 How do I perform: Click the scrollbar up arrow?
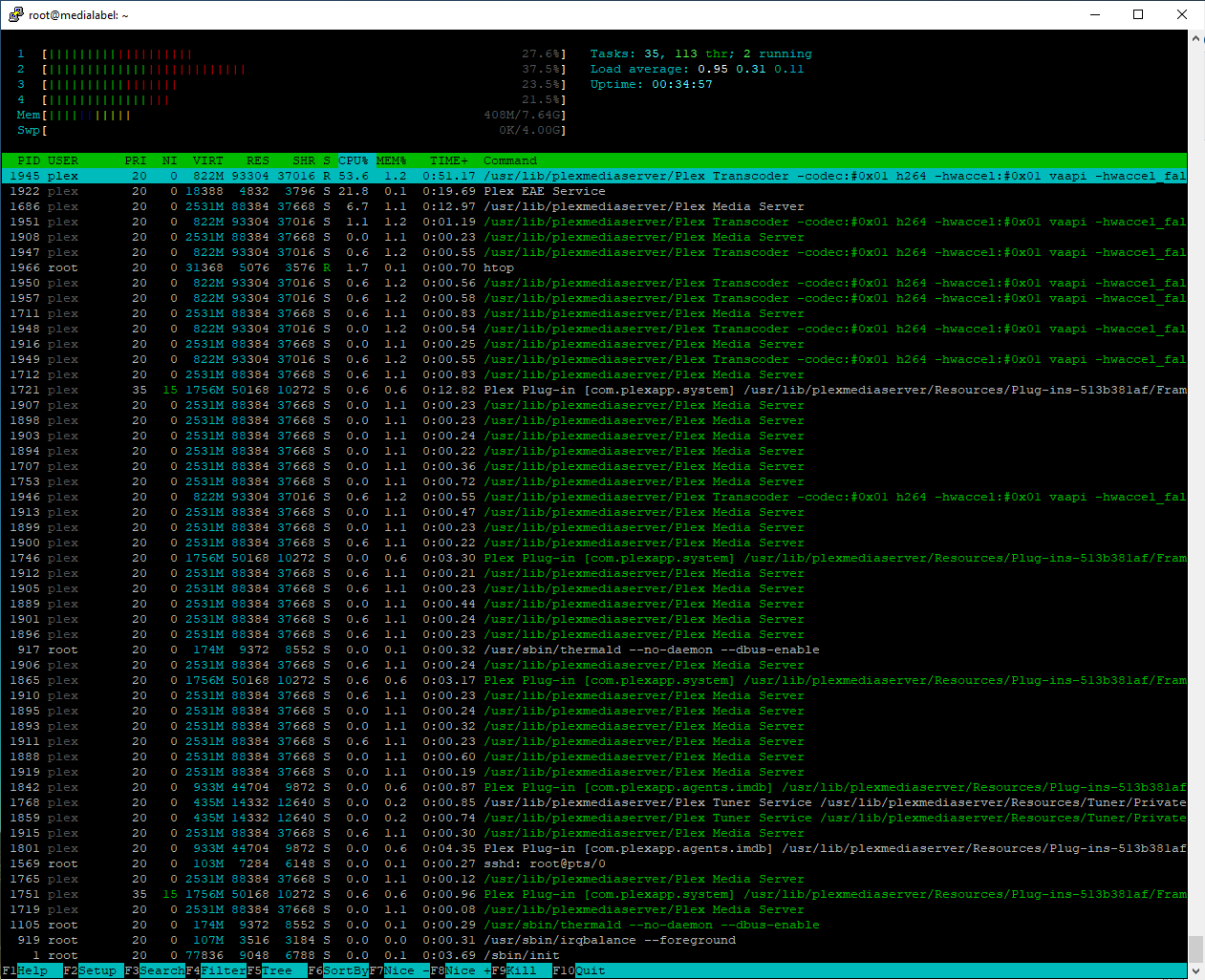[x=1195, y=38]
